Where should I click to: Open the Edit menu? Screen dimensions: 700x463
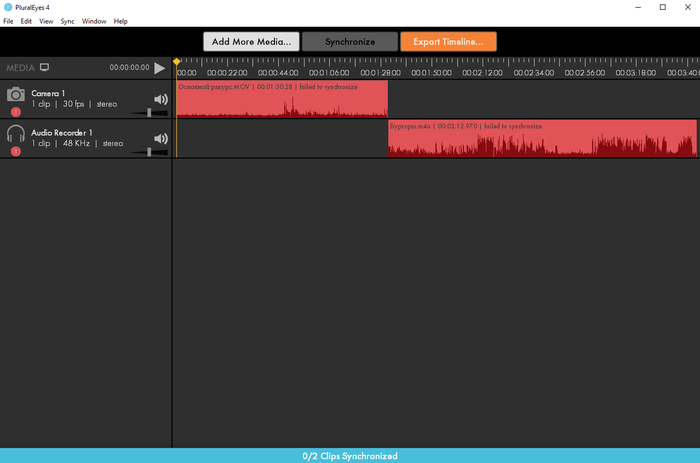(26, 21)
